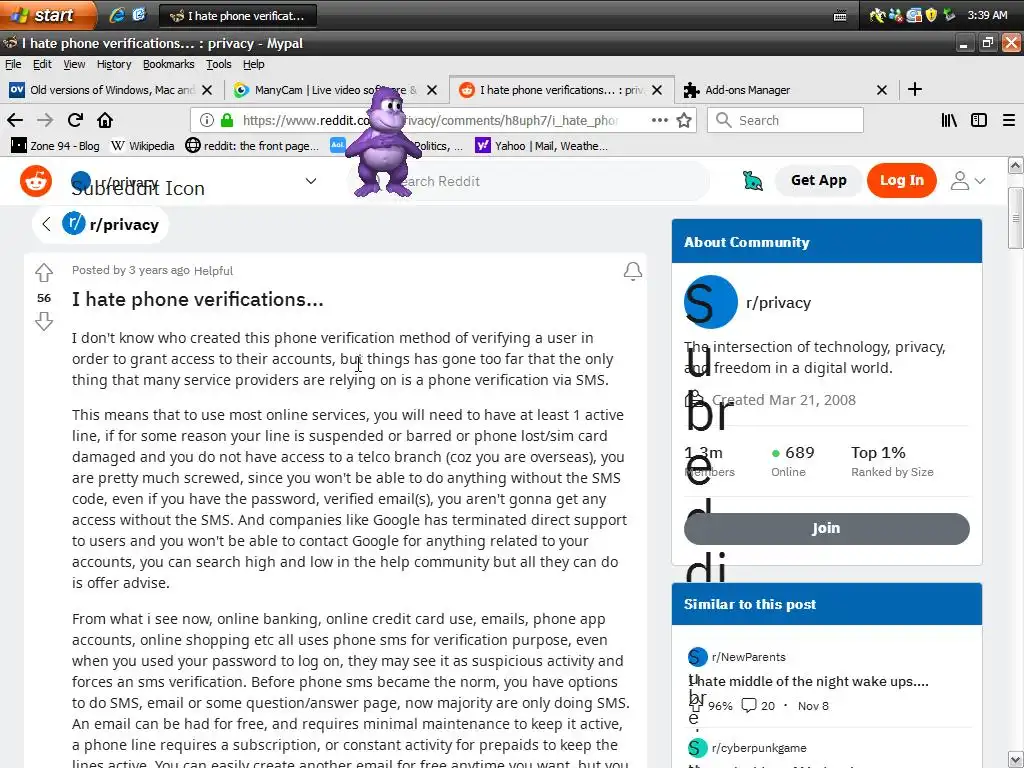Click the 3:39 AM system clock
The height and width of the screenshot is (768, 1024).
[987, 15]
